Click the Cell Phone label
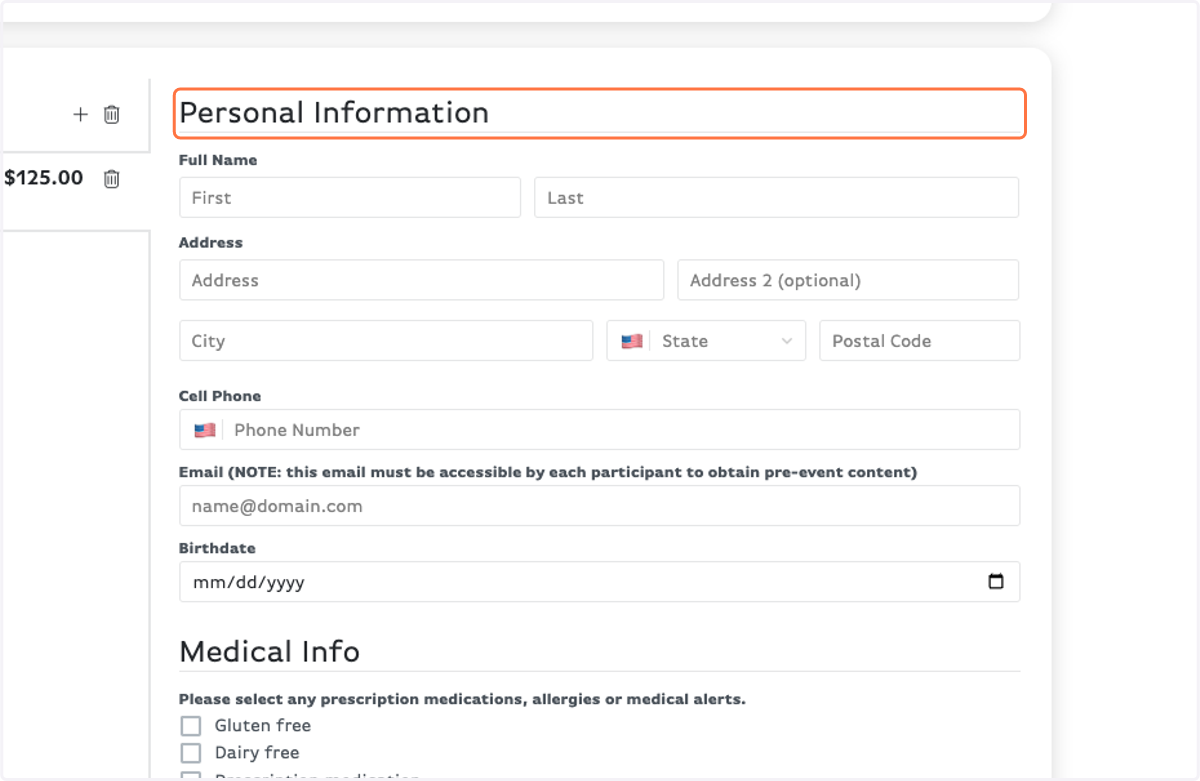 click(x=220, y=396)
